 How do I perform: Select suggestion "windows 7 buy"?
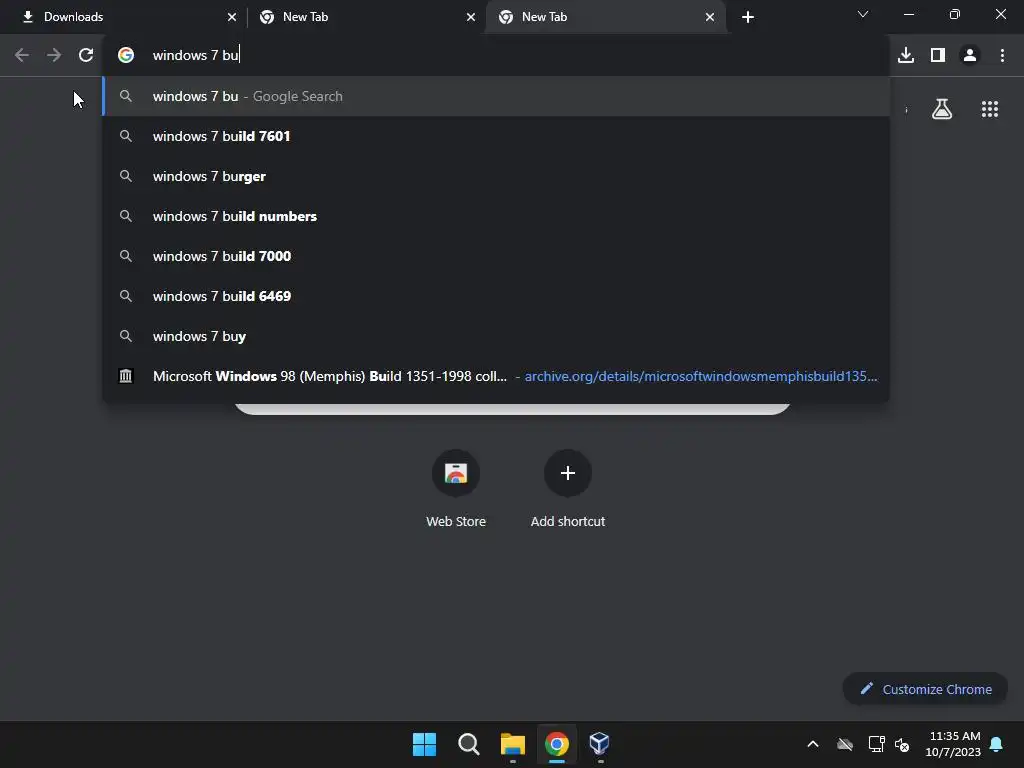(496, 336)
